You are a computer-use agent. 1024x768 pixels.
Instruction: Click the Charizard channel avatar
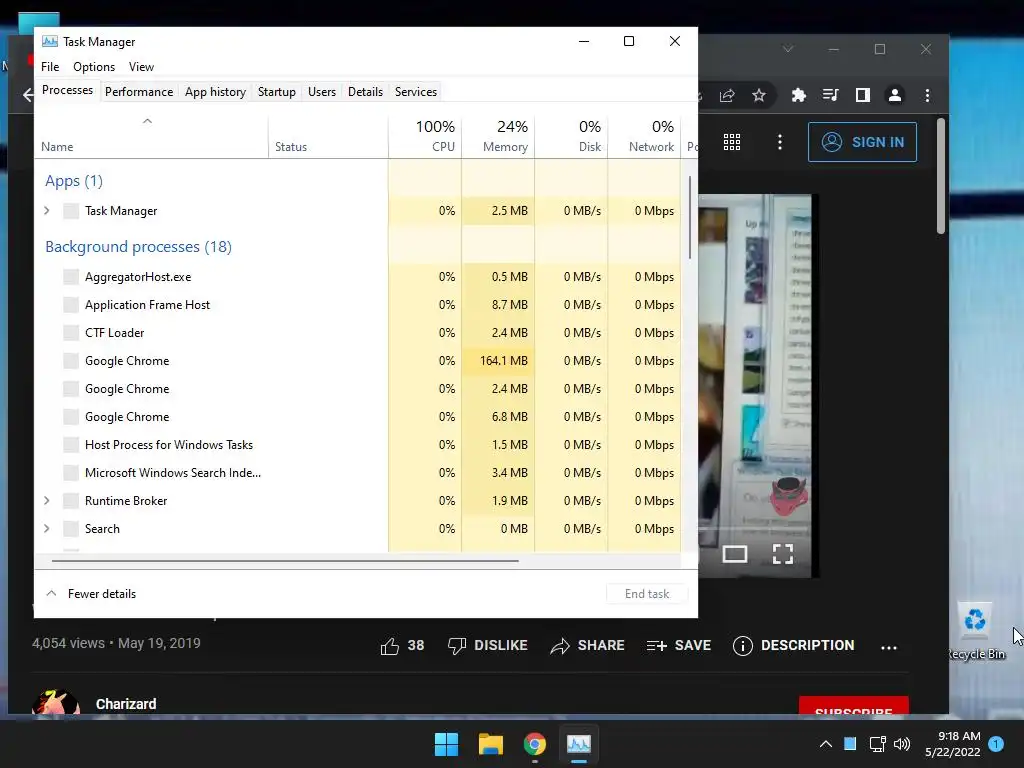[56, 702]
